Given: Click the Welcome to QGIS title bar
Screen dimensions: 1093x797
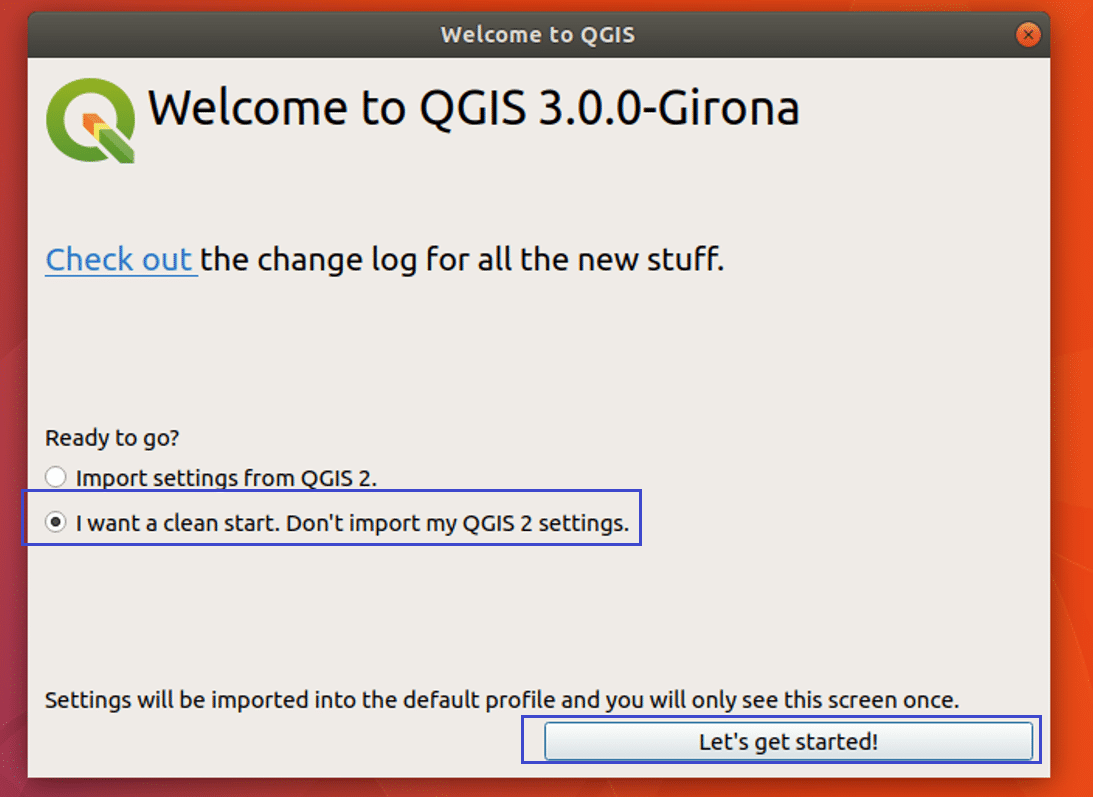Looking at the screenshot, I should pyautogui.click(x=537, y=36).
